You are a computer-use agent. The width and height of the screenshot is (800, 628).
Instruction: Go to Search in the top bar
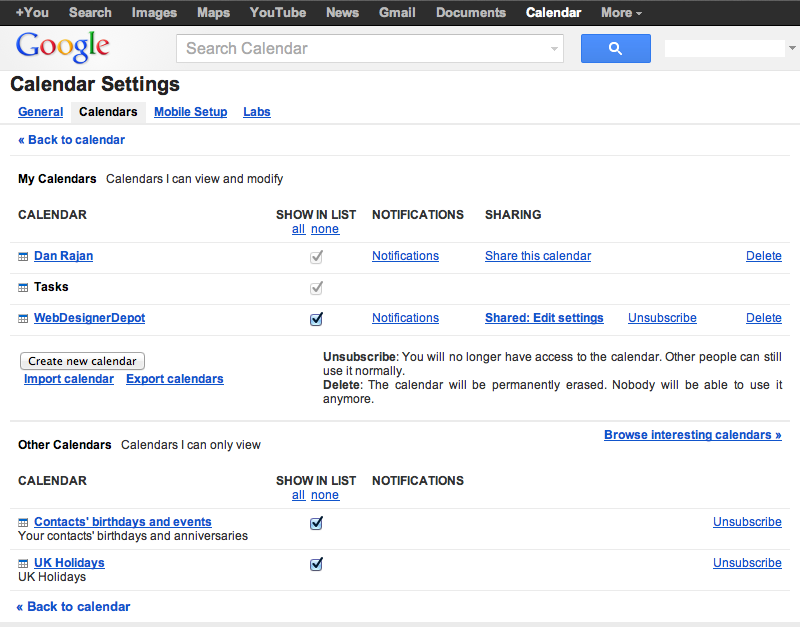90,12
